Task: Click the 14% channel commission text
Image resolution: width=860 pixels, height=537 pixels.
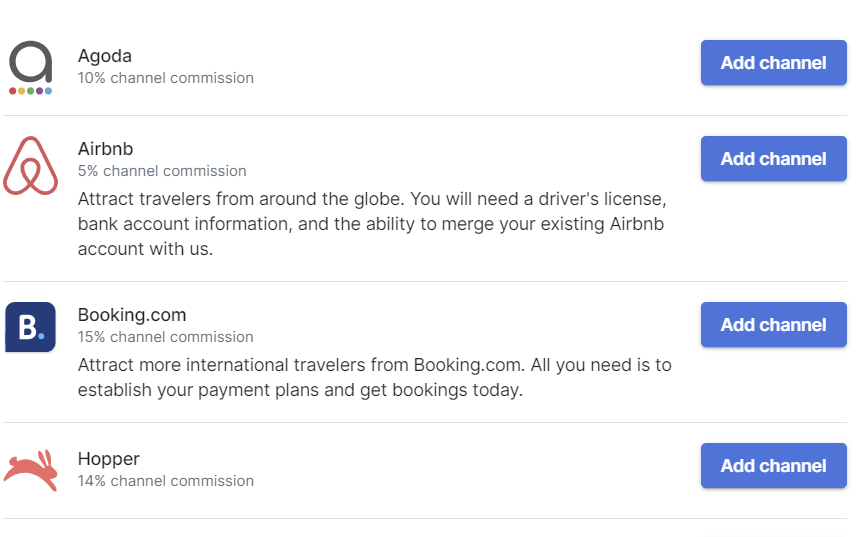Action: click(x=166, y=481)
